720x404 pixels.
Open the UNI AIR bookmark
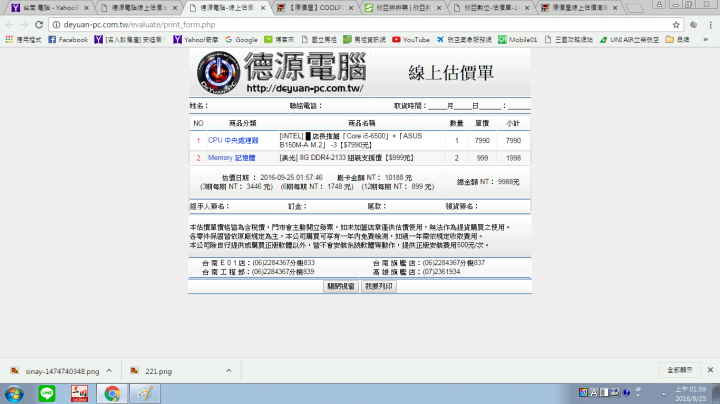(x=629, y=40)
